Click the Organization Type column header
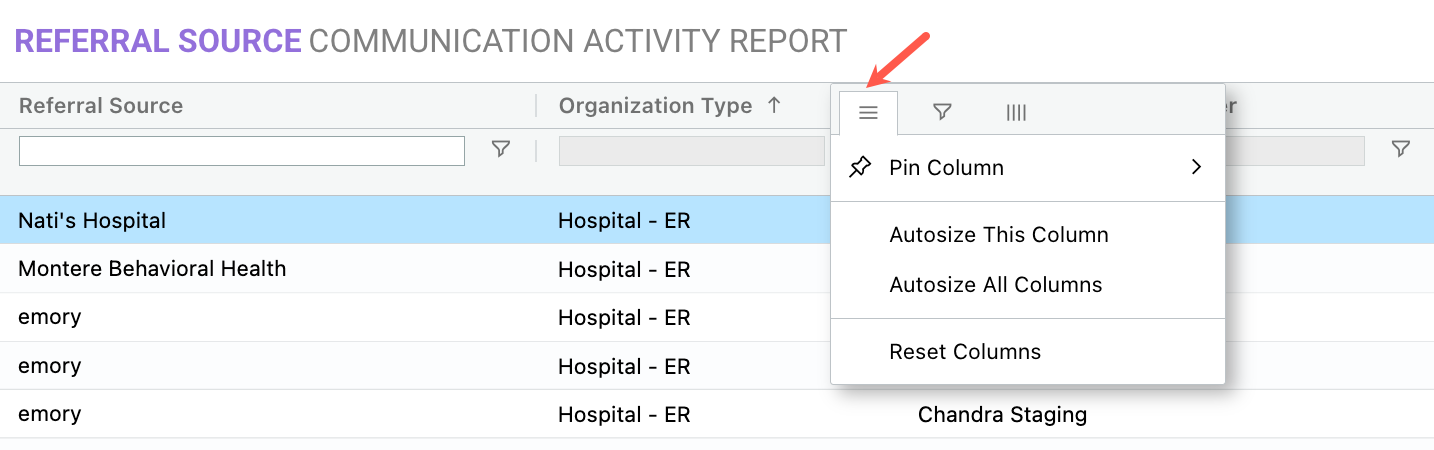This screenshot has width=1434, height=450. tap(655, 105)
